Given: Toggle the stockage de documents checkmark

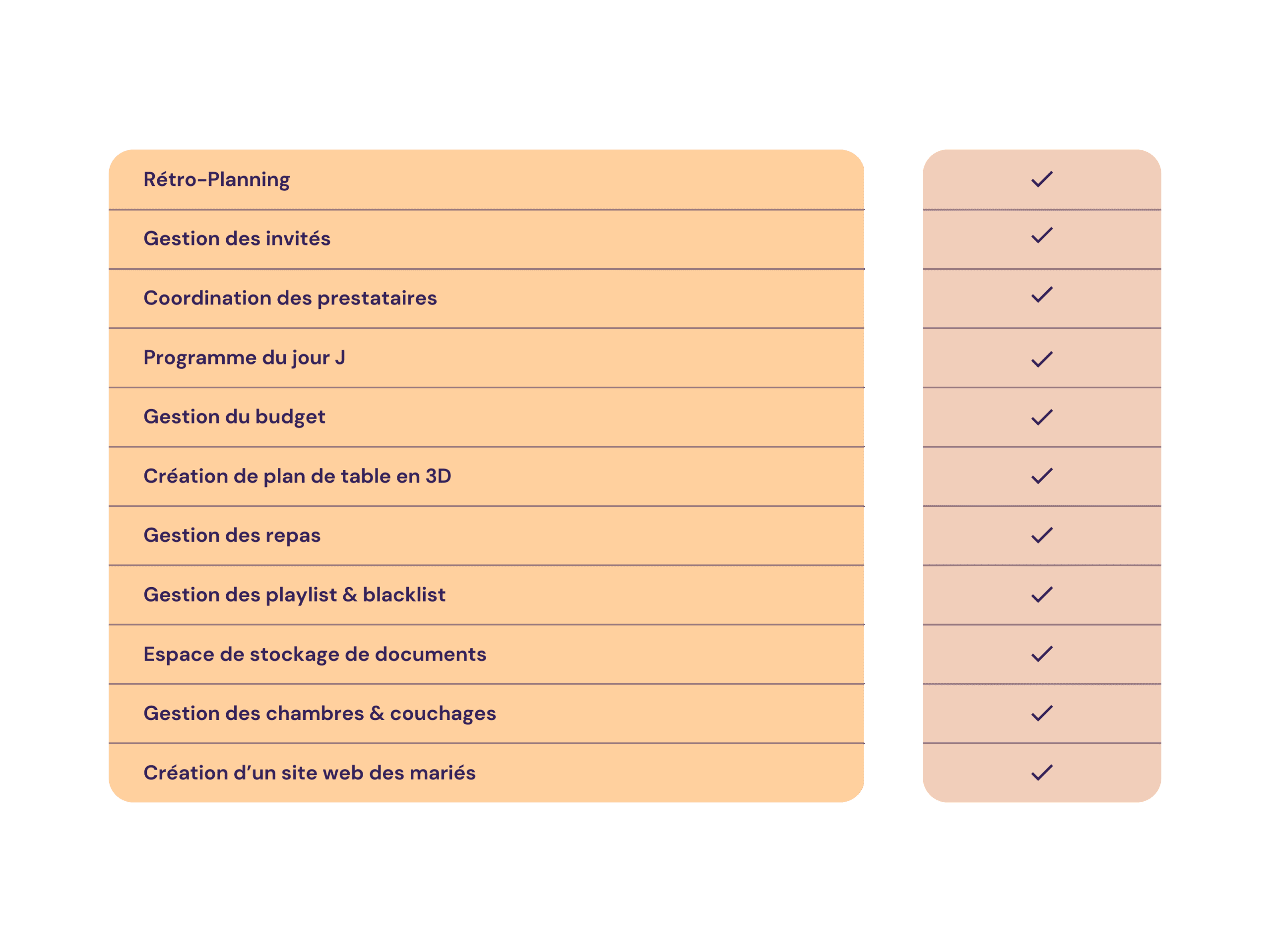Looking at the screenshot, I should click(1041, 654).
